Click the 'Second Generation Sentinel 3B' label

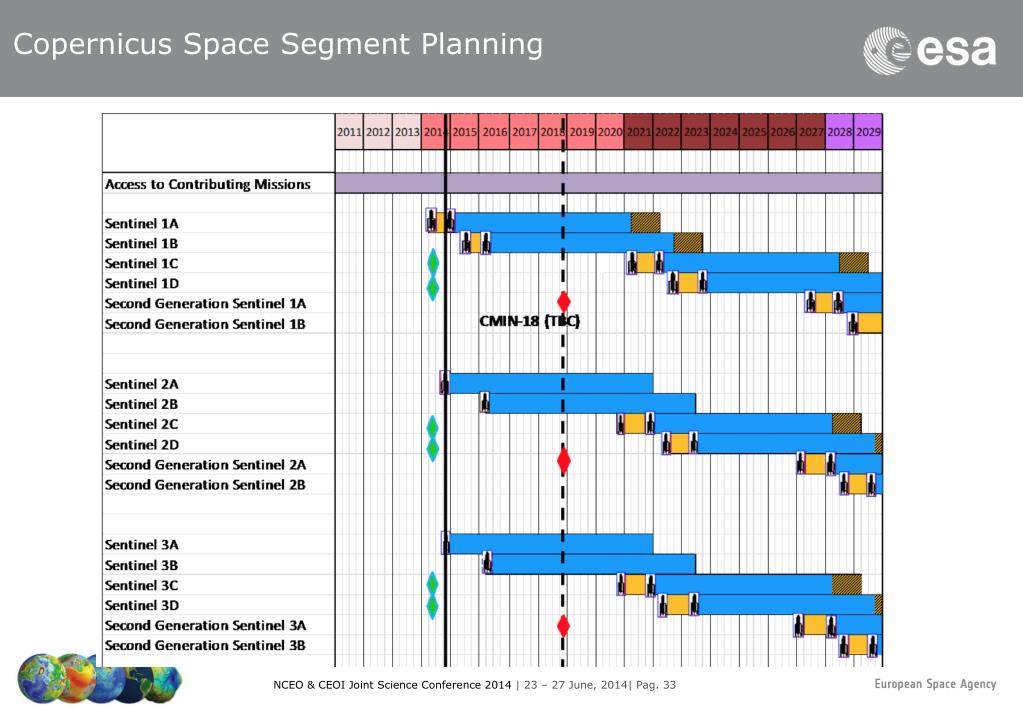pos(205,645)
